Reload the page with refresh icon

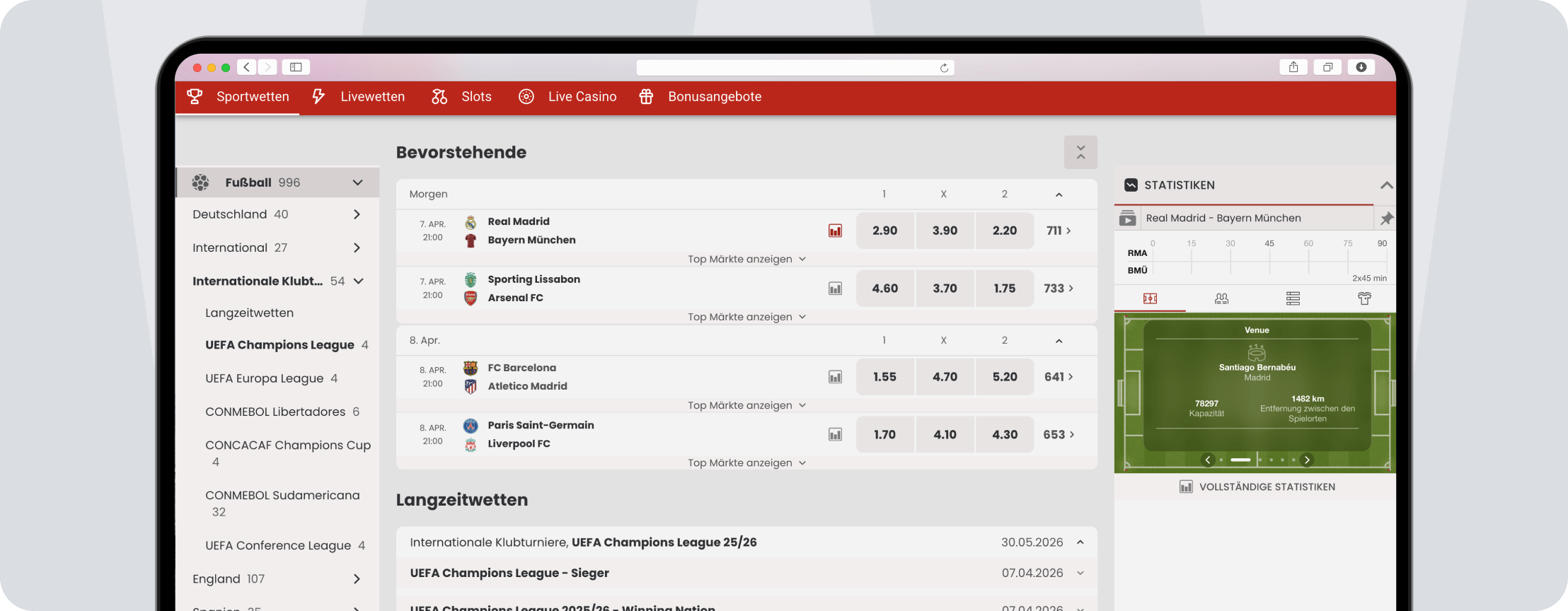[944, 68]
